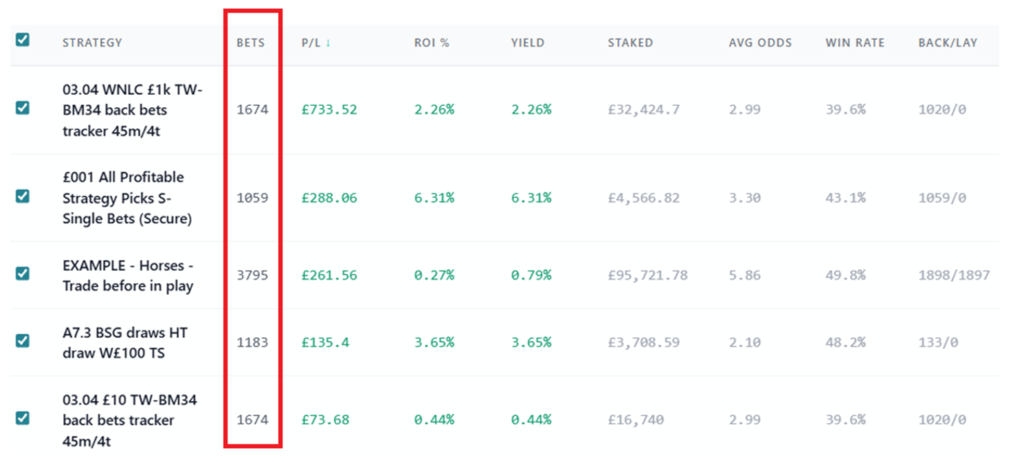Uncheck the 03.04 £10 TW-BM34 strategy checkbox
The height and width of the screenshot is (463, 1024).
(23, 417)
